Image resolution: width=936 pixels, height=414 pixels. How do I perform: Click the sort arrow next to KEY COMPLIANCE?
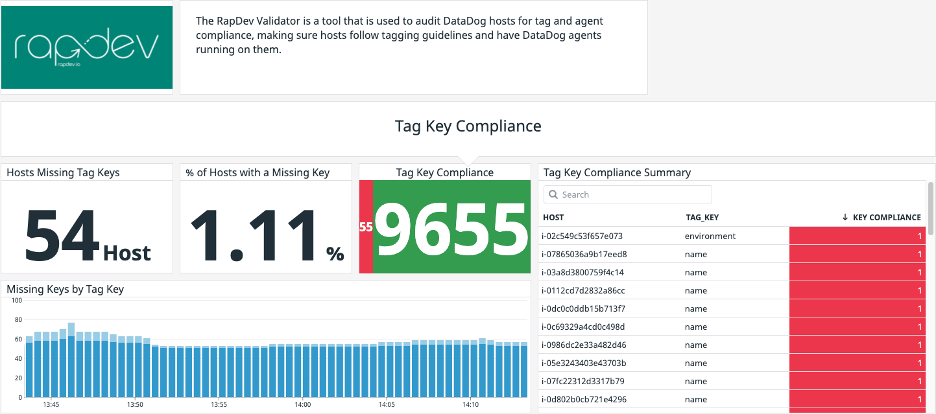point(845,217)
